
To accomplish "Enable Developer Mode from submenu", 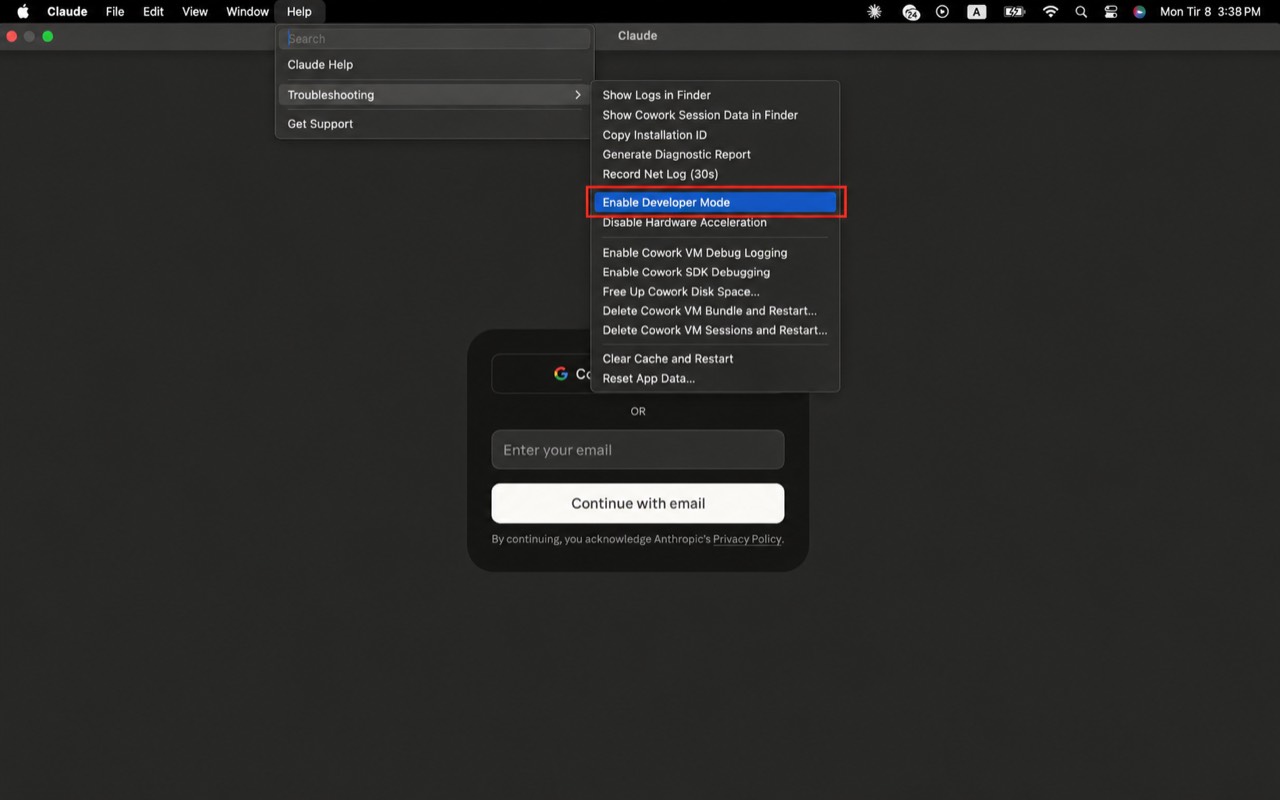I will click(x=715, y=202).
